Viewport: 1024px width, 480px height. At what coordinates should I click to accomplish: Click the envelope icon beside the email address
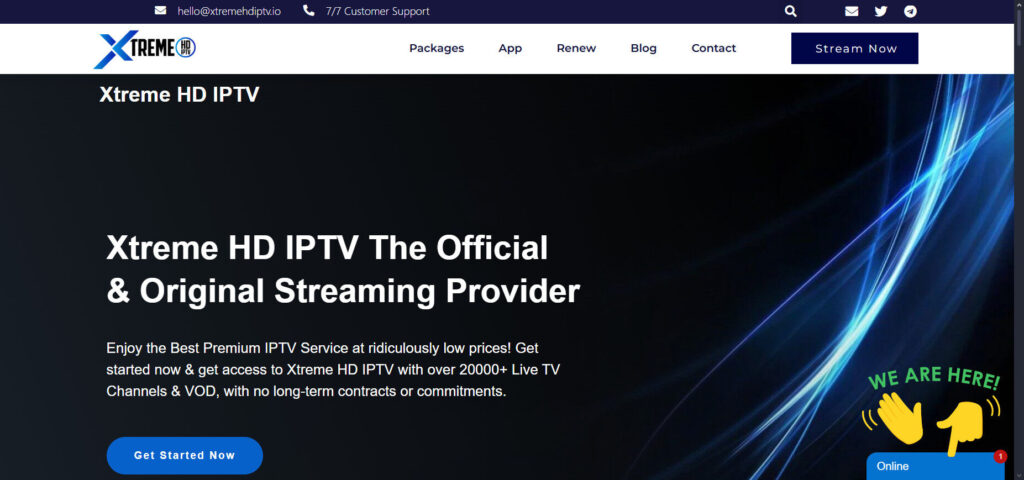pyautogui.click(x=160, y=10)
